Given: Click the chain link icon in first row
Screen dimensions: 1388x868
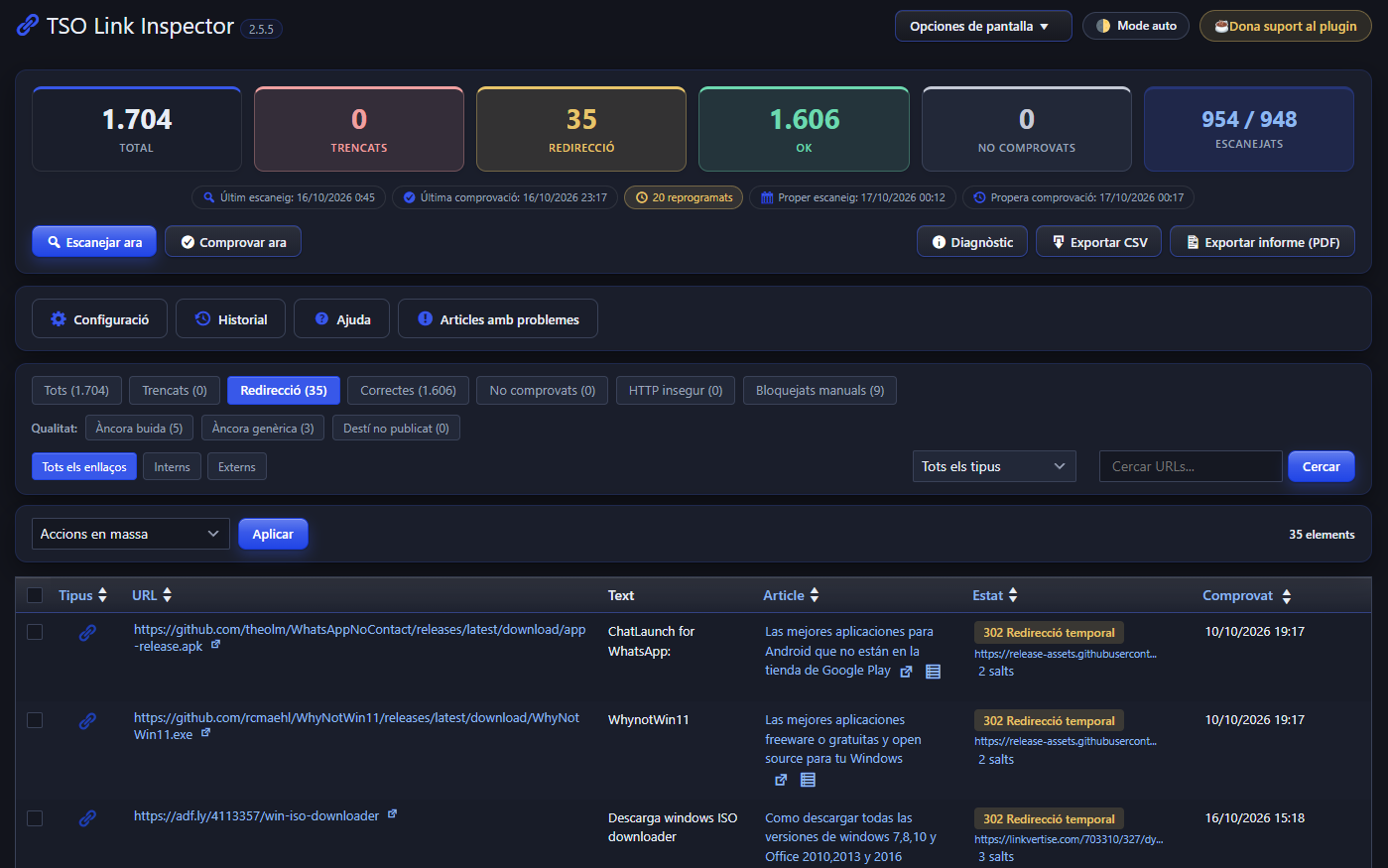Looking at the screenshot, I should coord(87,632).
